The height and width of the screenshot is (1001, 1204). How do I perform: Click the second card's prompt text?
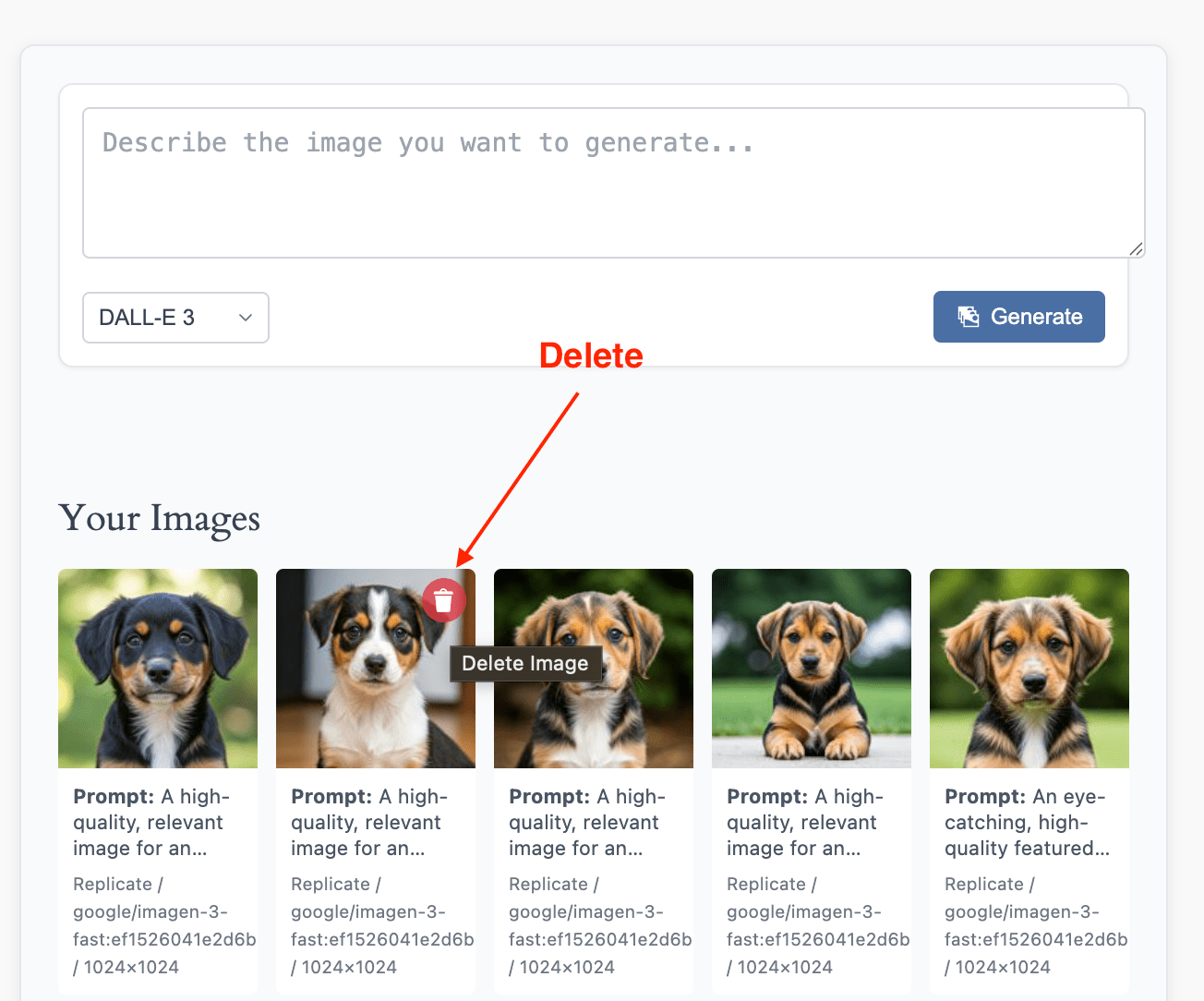click(x=370, y=822)
